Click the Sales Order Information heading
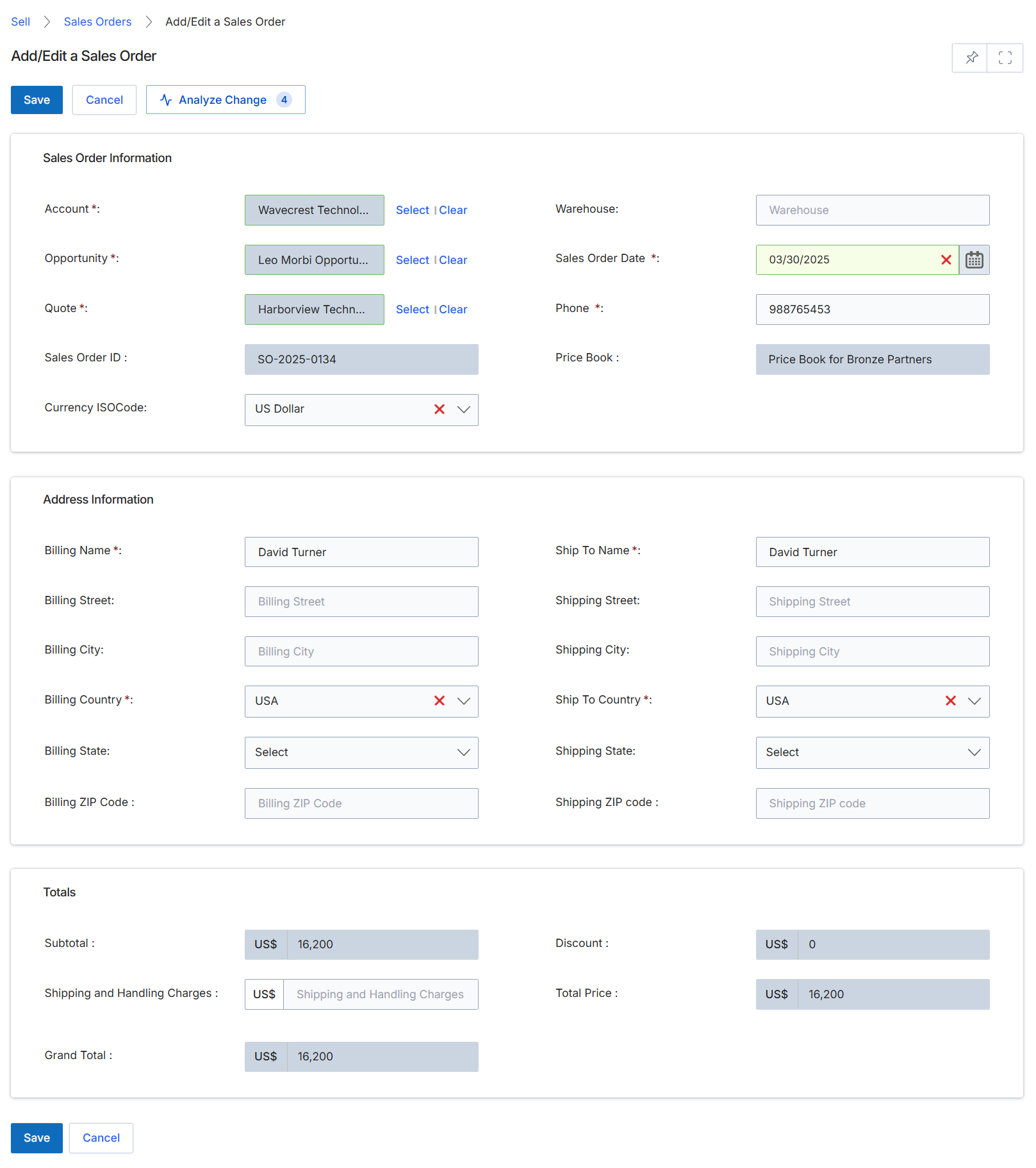The image size is (1036, 1168). pyautogui.click(x=107, y=158)
